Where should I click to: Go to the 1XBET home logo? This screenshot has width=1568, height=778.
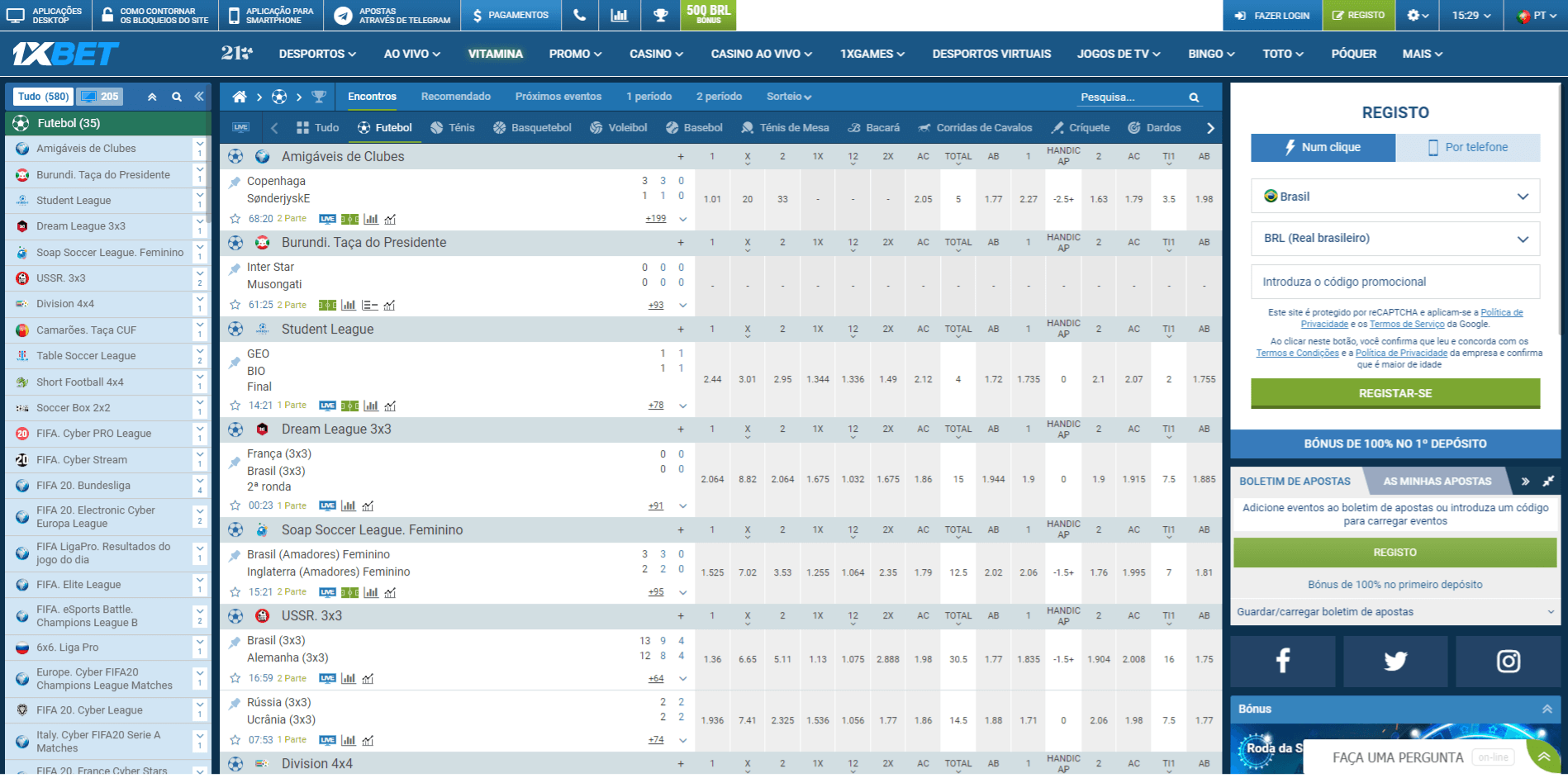point(65,55)
